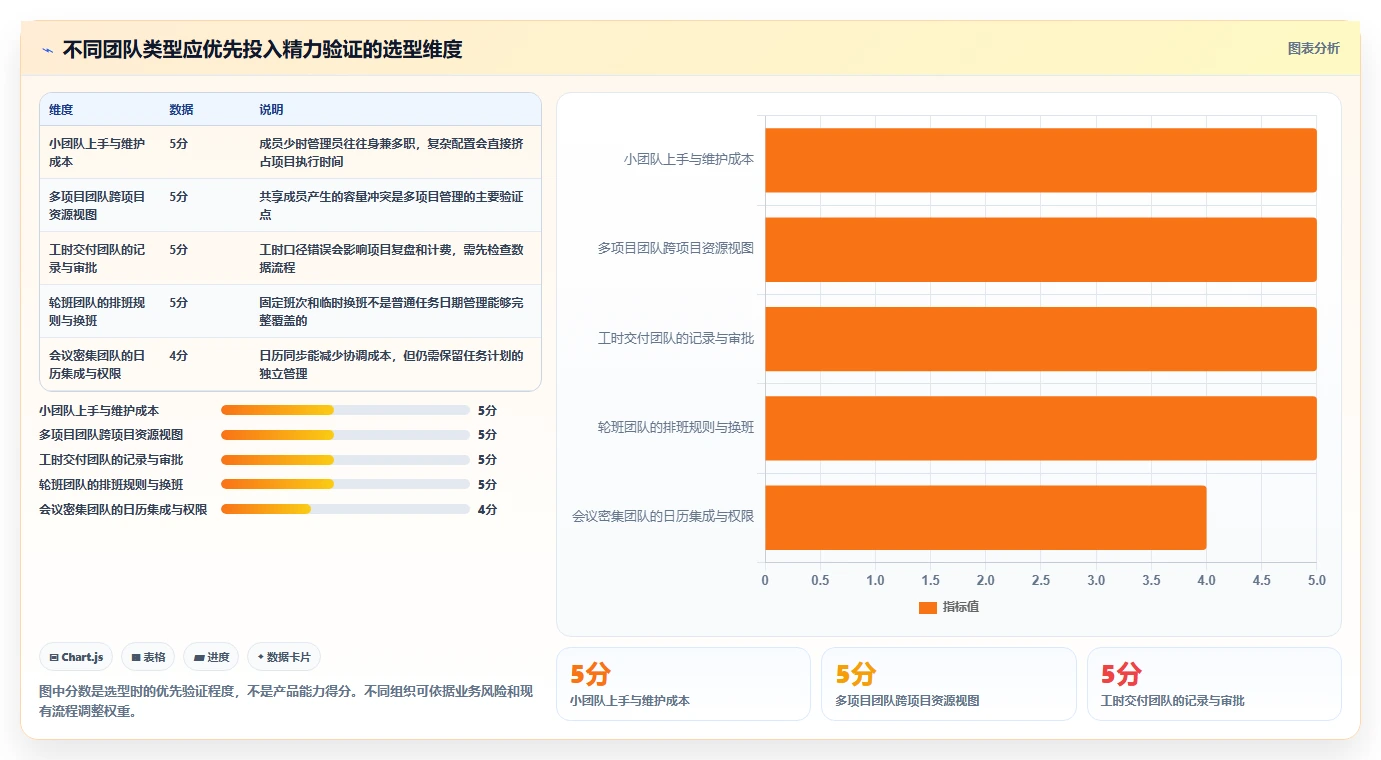Click the x-axis tick label 2.5
The height and width of the screenshot is (760, 1381).
1041,581
